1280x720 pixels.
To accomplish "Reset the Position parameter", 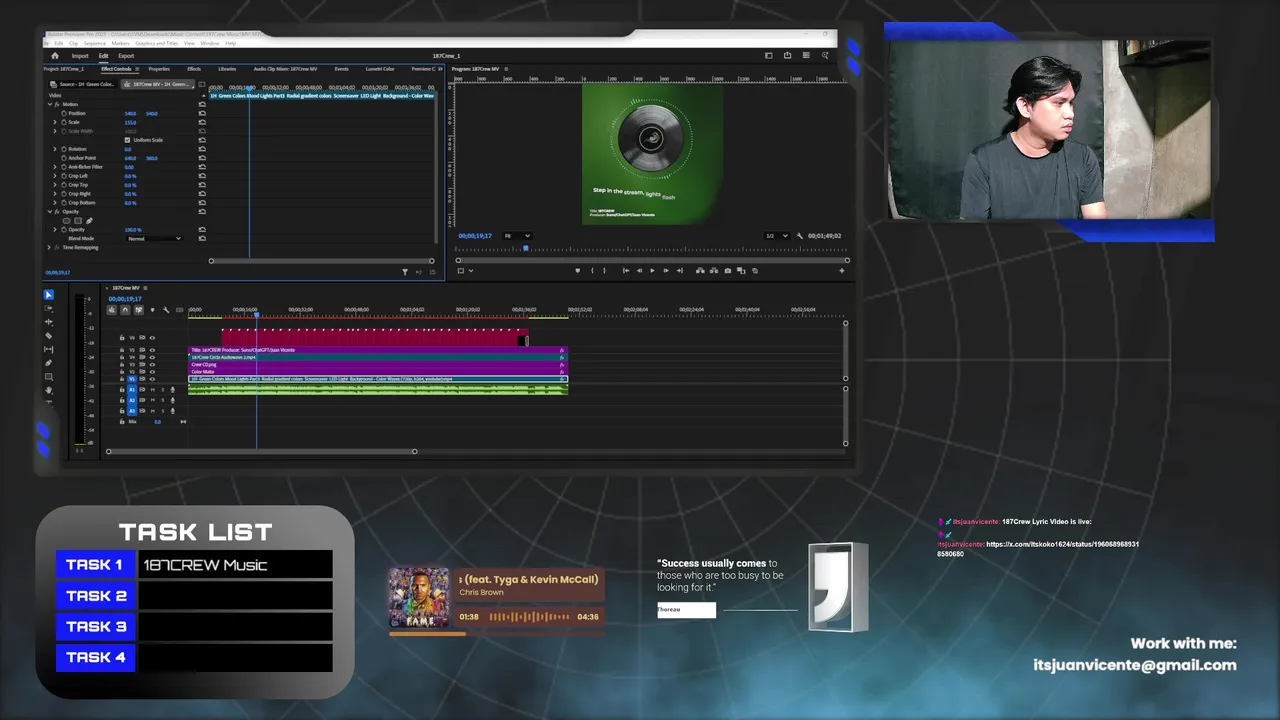I will point(202,113).
